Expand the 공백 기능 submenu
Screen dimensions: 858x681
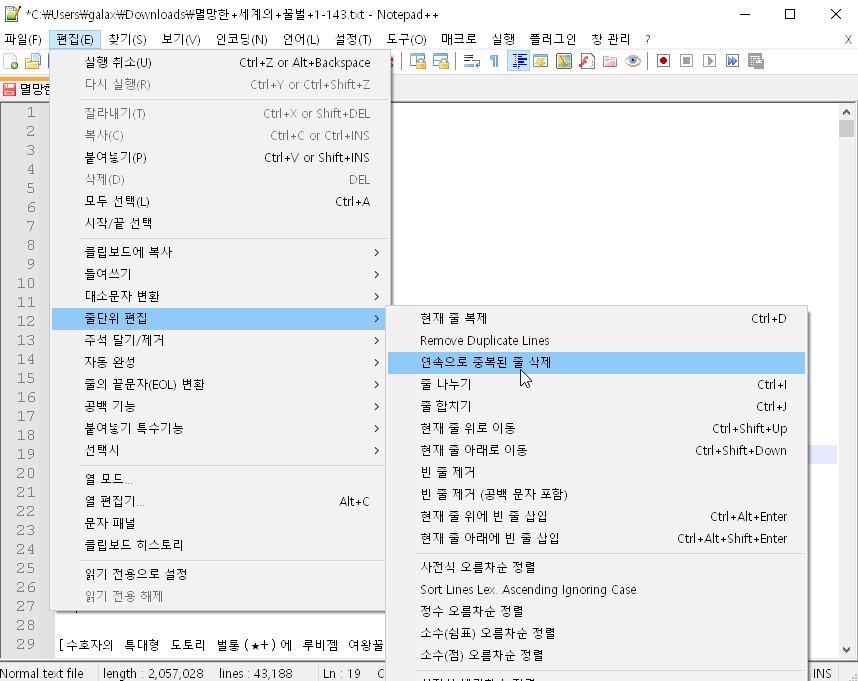[219, 406]
